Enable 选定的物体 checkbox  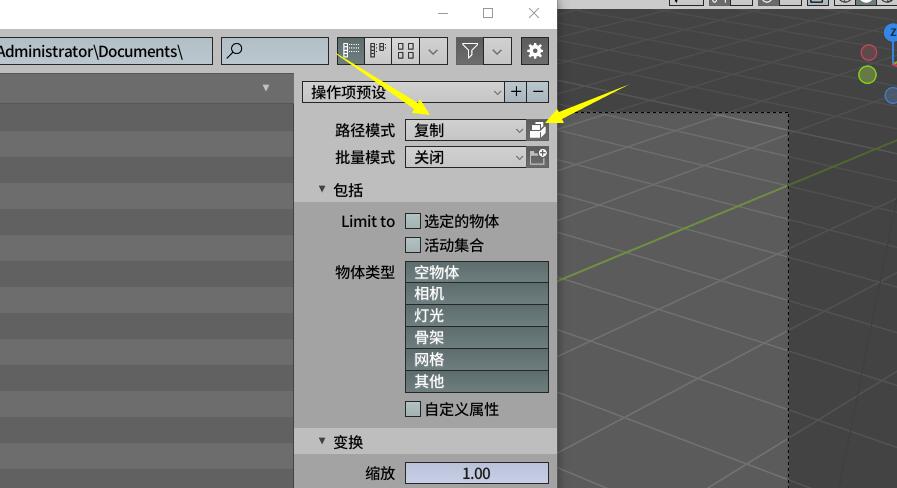click(412, 221)
